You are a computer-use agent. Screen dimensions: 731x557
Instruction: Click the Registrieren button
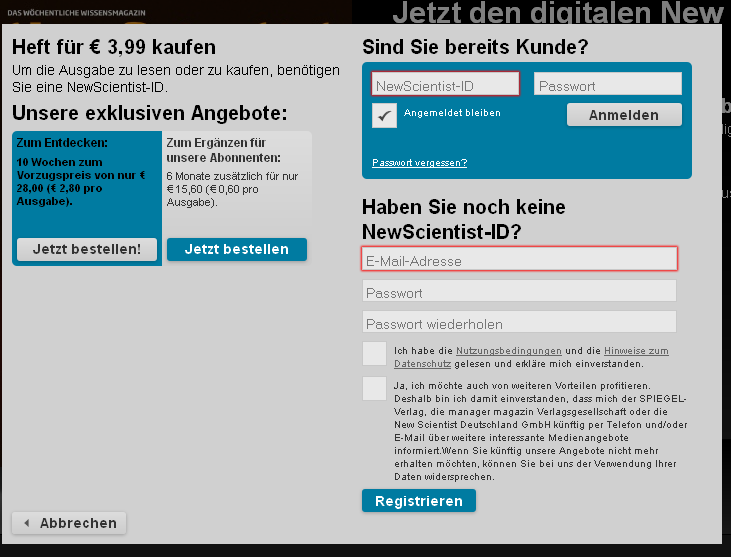tap(419, 501)
